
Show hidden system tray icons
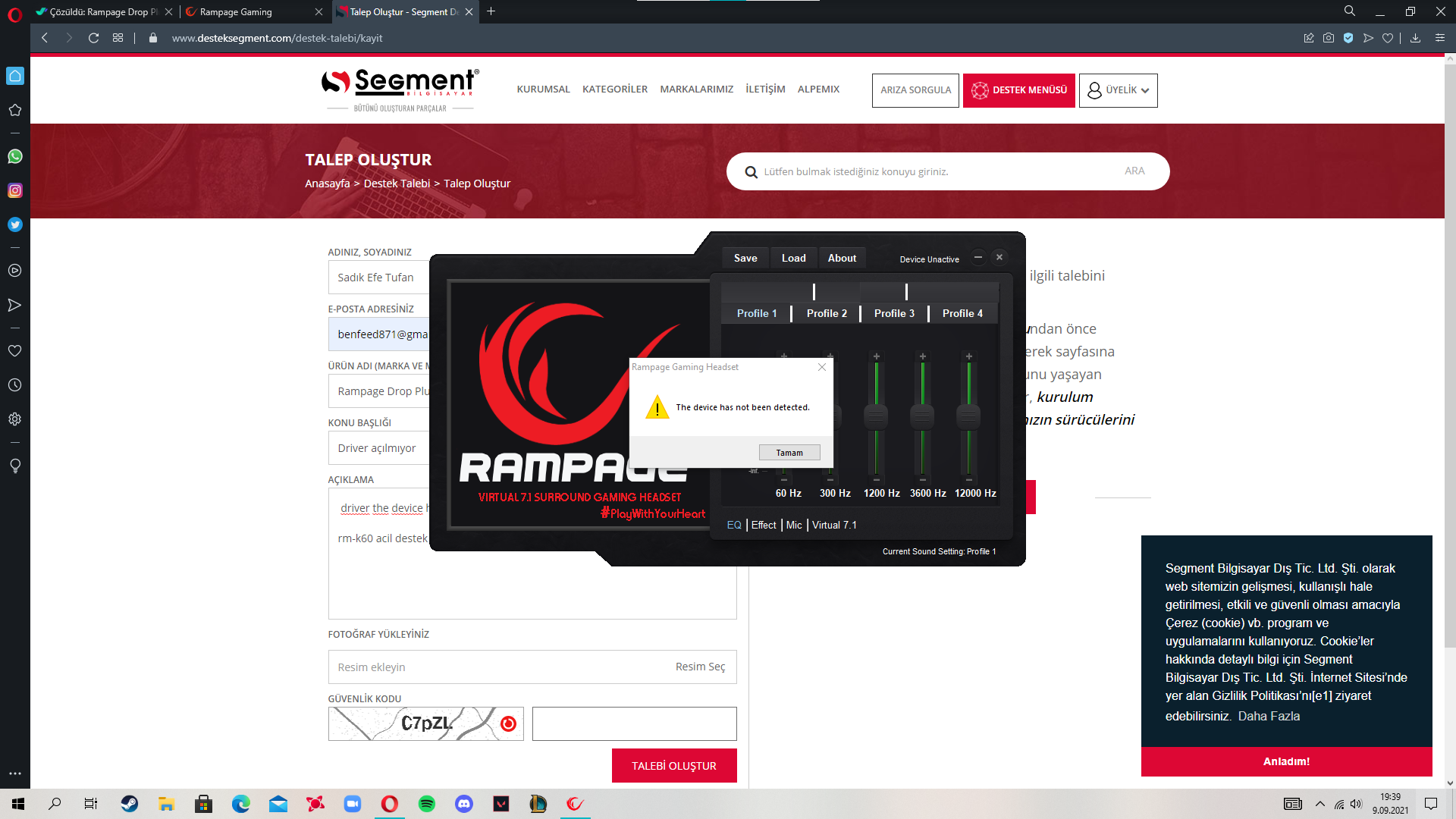click(x=1320, y=804)
